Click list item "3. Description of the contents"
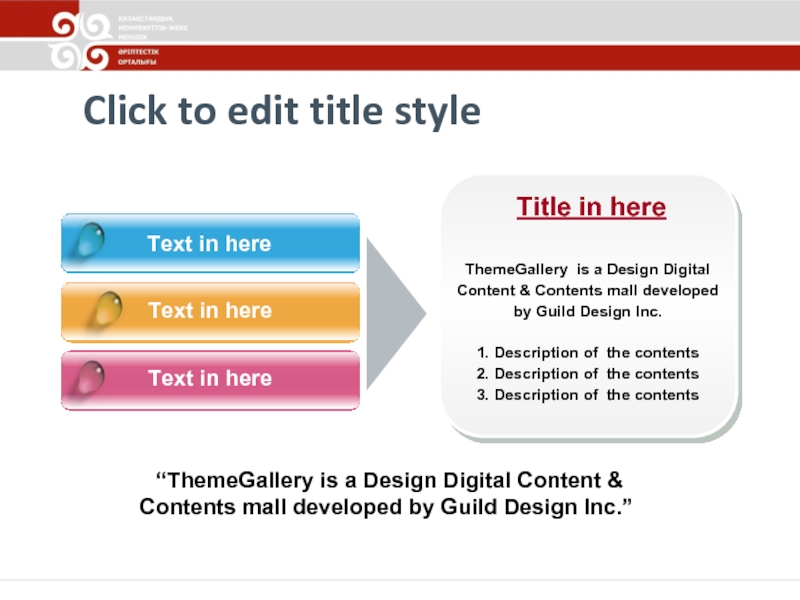800x600 pixels. click(x=588, y=394)
